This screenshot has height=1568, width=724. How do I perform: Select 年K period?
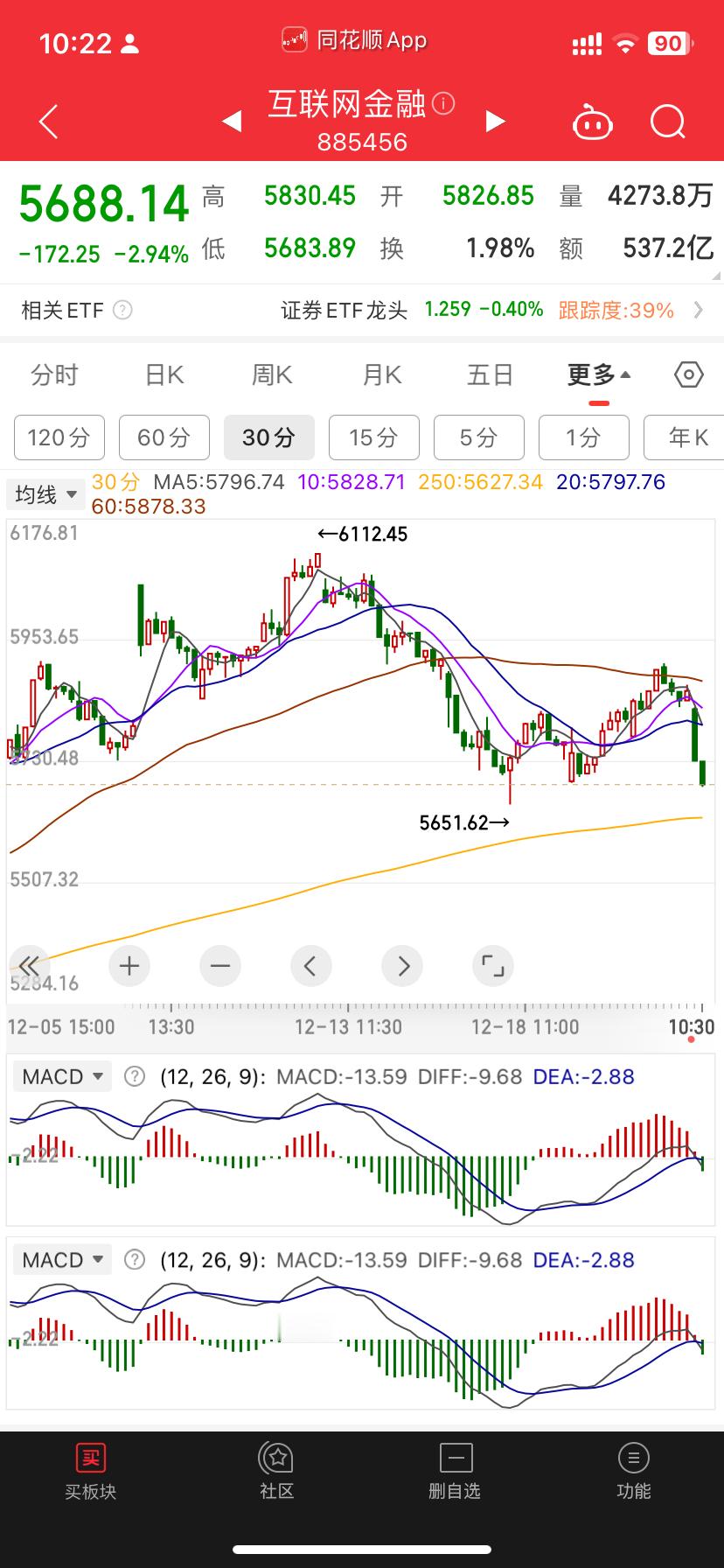tap(684, 437)
